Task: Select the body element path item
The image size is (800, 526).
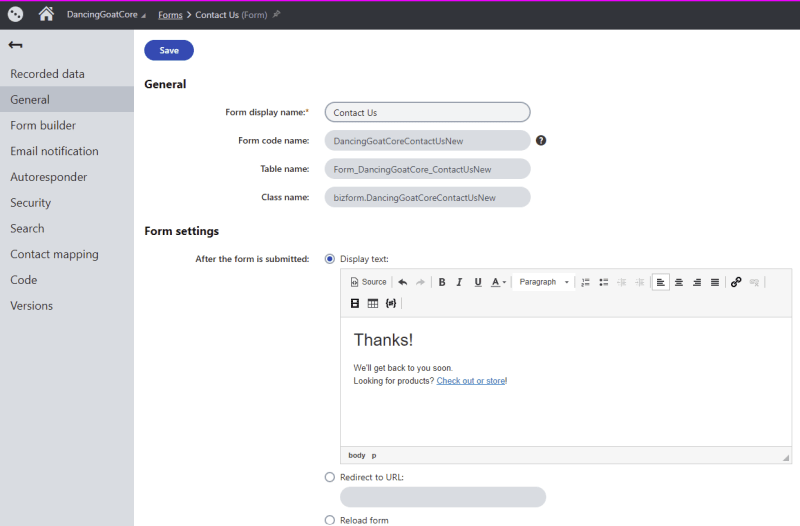Action: (x=357, y=455)
